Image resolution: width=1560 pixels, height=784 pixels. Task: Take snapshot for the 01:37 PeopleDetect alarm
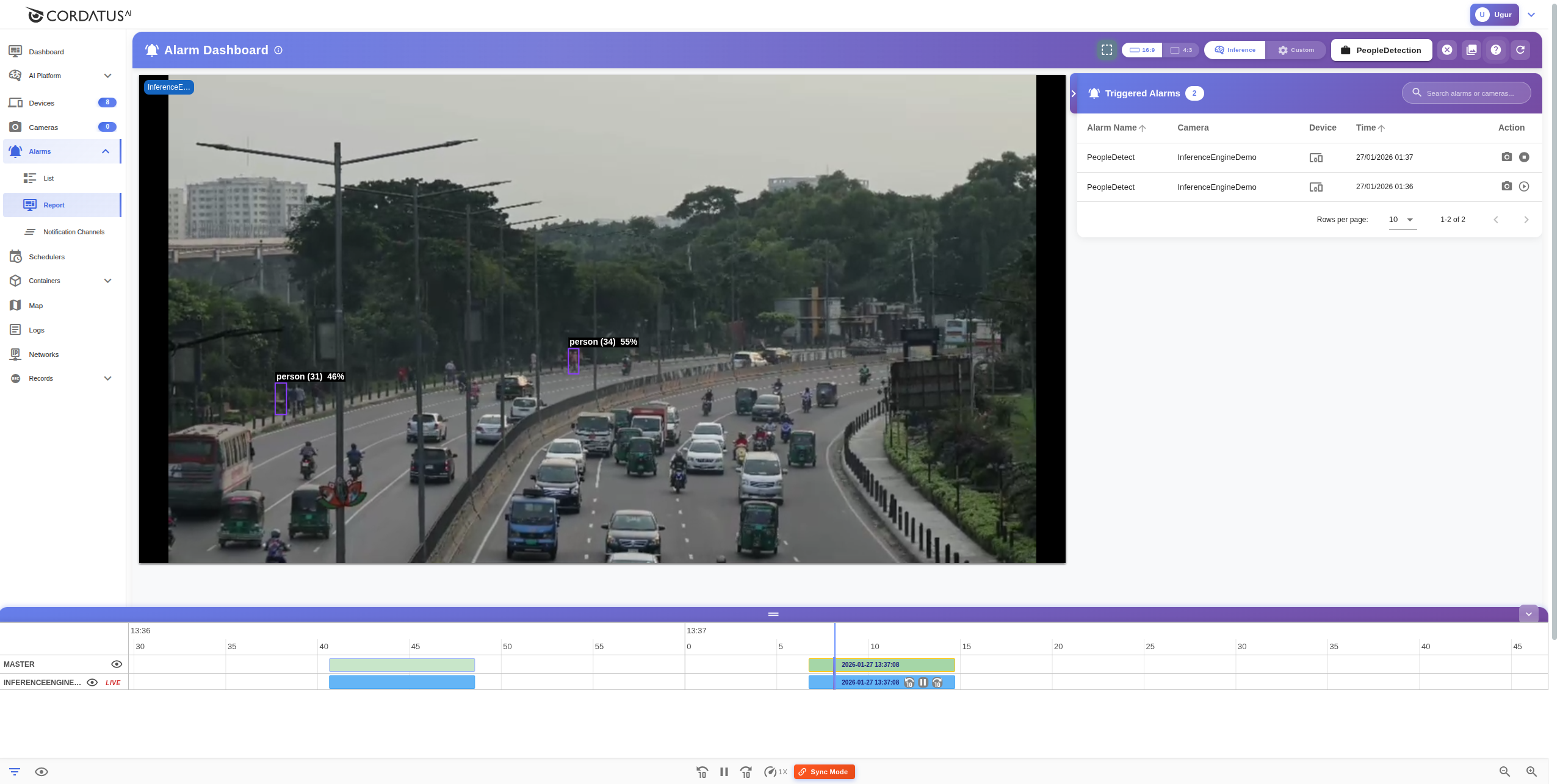(x=1506, y=157)
